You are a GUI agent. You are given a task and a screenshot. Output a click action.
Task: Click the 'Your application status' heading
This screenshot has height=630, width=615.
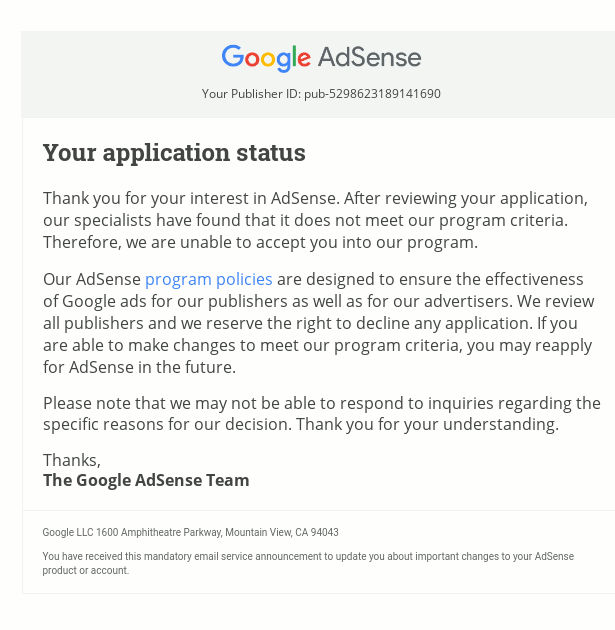(174, 153)
